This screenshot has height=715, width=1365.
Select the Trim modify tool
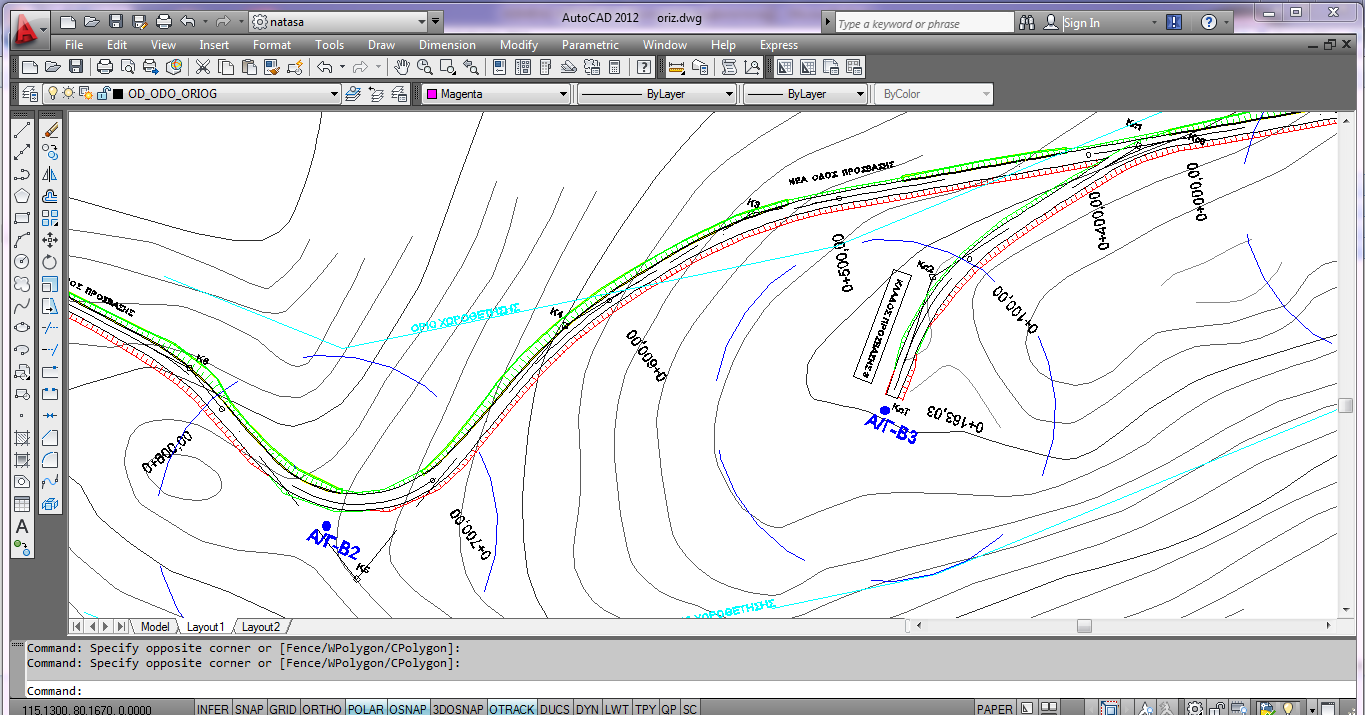(x=50, y=328)
